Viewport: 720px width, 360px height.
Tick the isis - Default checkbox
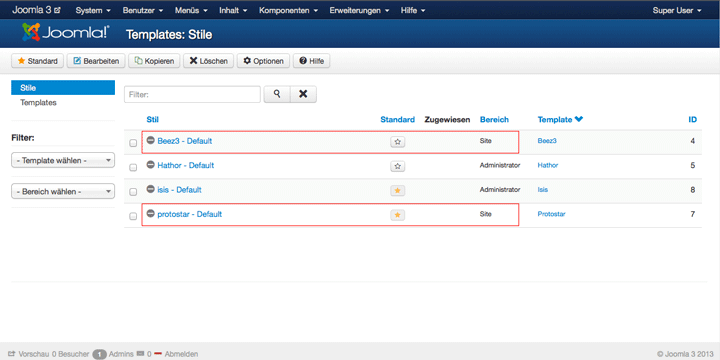(133, 192)
